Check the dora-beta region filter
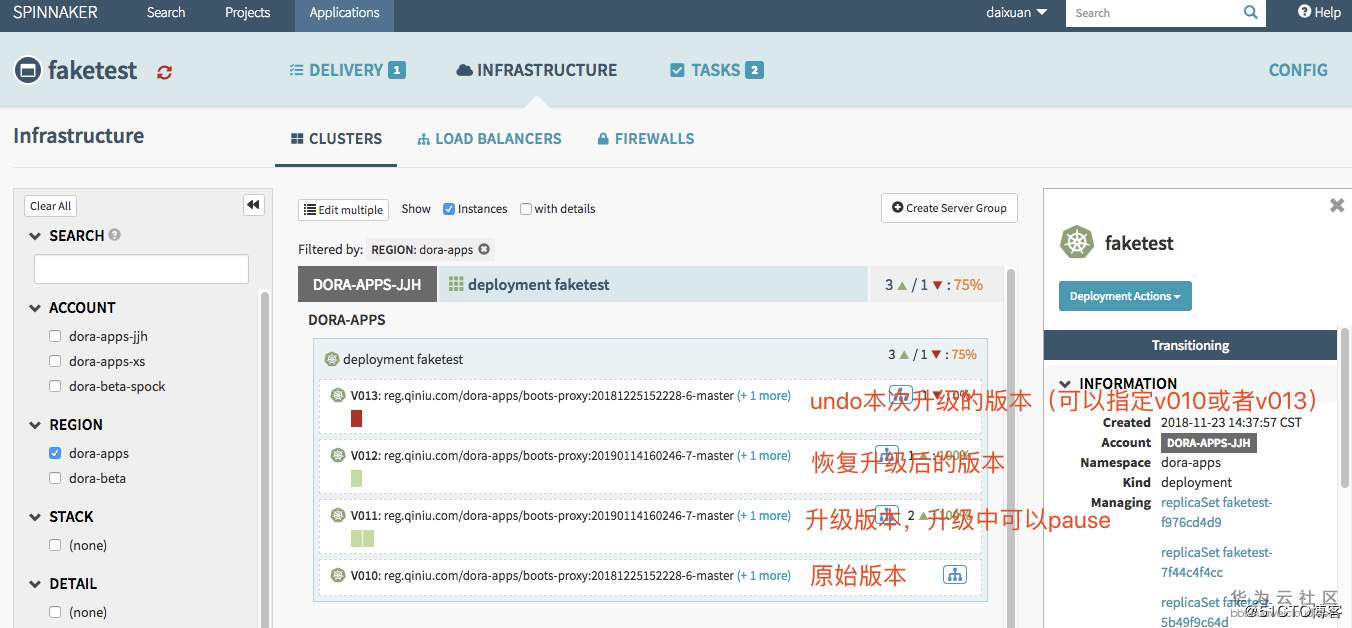 point(56,478)
